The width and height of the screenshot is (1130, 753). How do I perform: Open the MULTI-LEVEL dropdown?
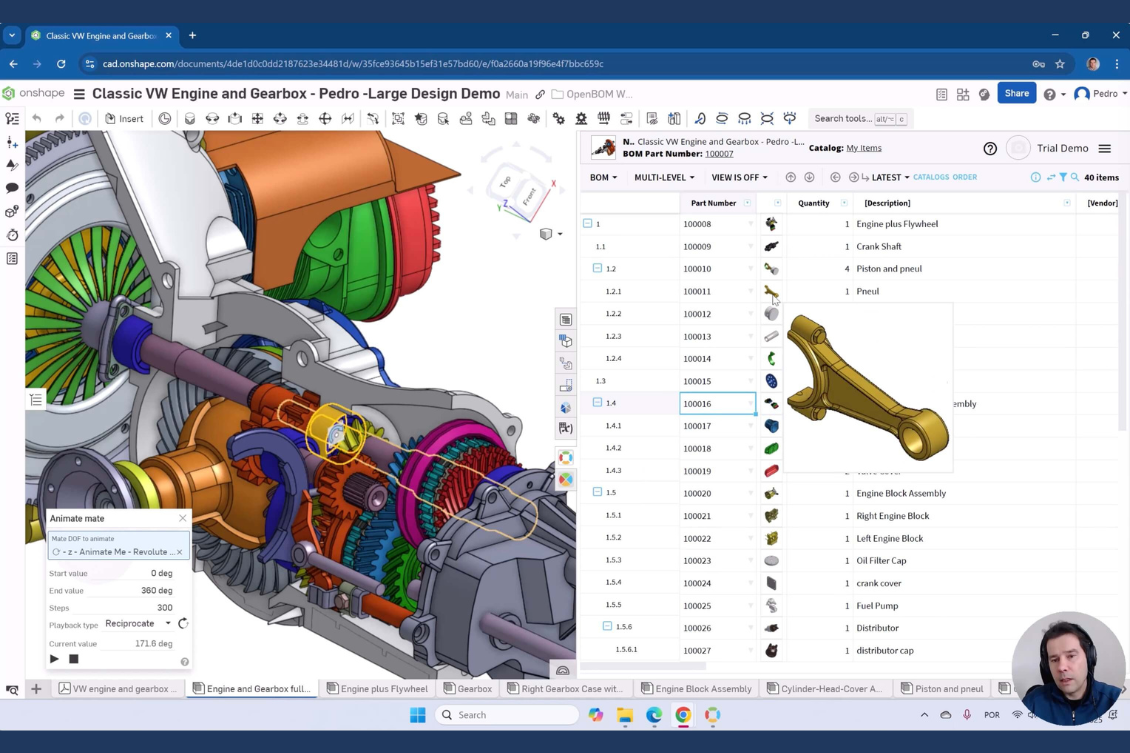click(x=664, y=177)
